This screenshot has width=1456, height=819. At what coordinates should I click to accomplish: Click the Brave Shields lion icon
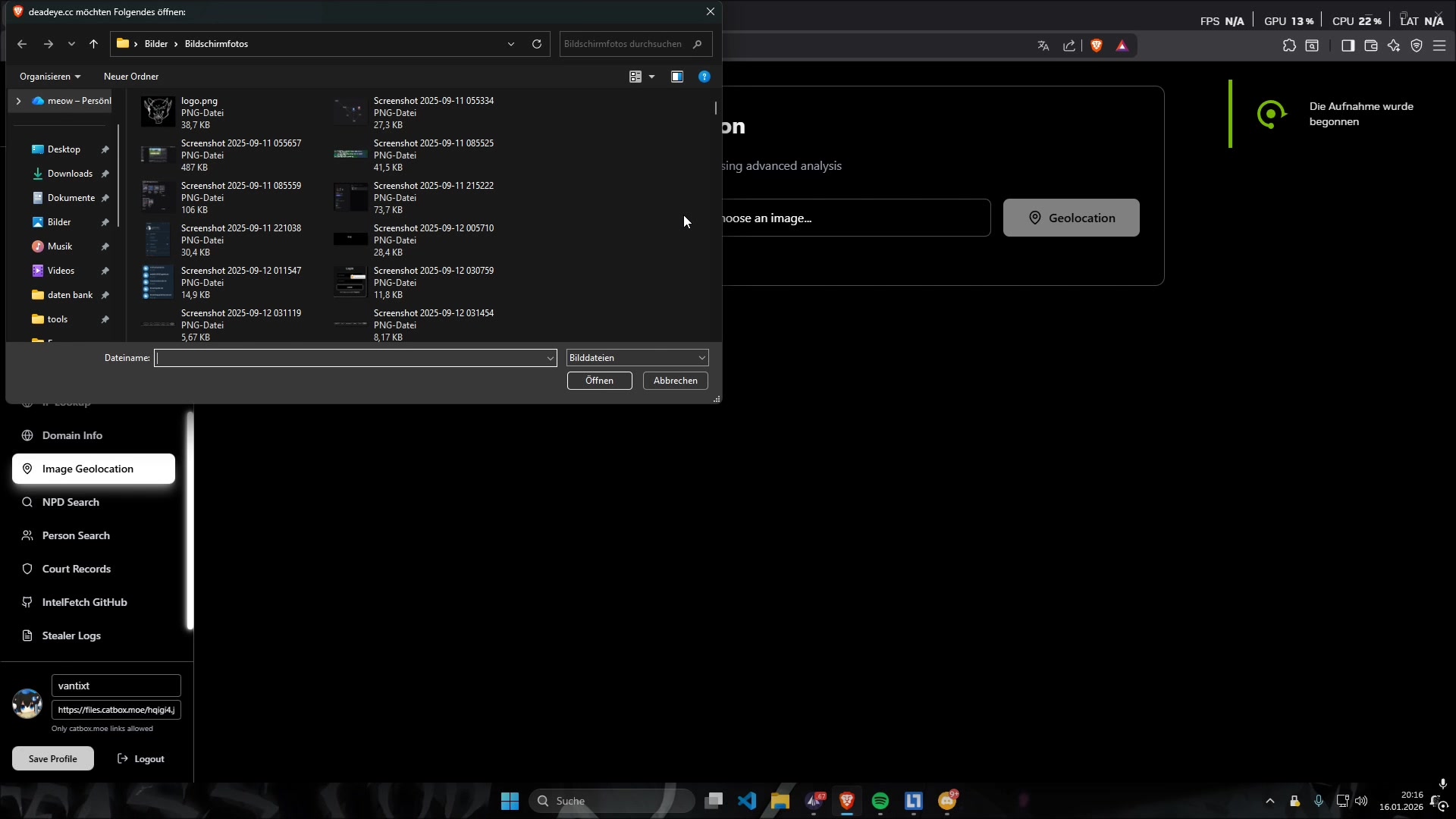(x=1097, y=45)
